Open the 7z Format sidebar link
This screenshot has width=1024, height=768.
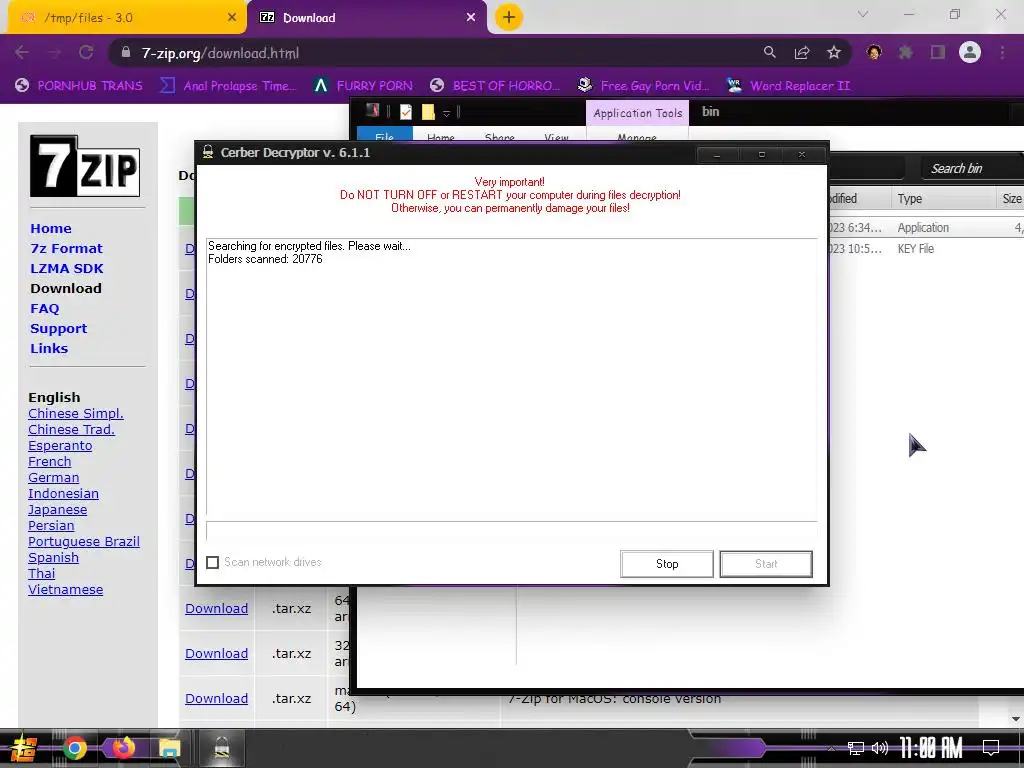click(x=67, y=248)
